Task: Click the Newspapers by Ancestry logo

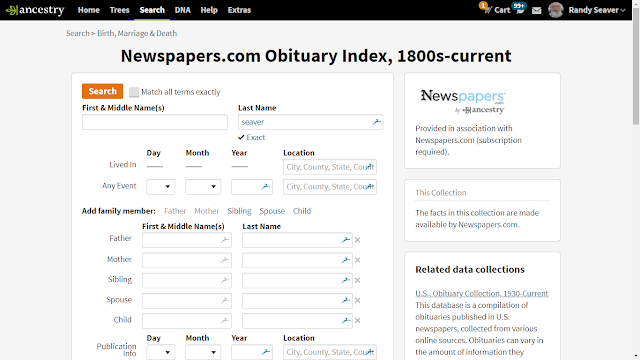Action: point(463,101)
